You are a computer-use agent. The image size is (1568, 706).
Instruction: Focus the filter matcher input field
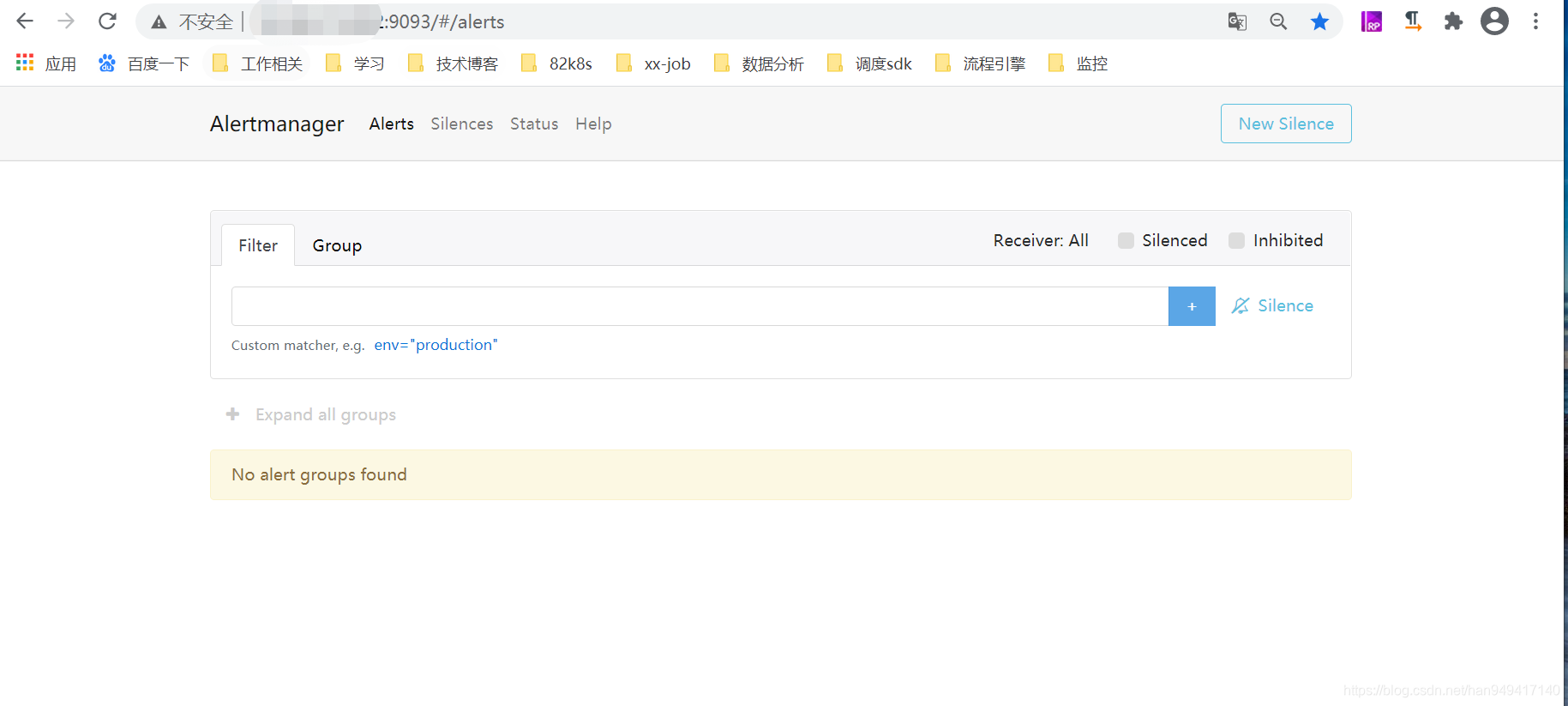click(x=700, y=306)
